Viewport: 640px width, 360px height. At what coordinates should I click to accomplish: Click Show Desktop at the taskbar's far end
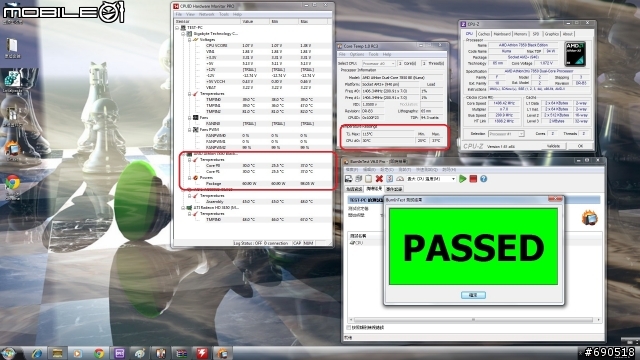coord(638,353)
